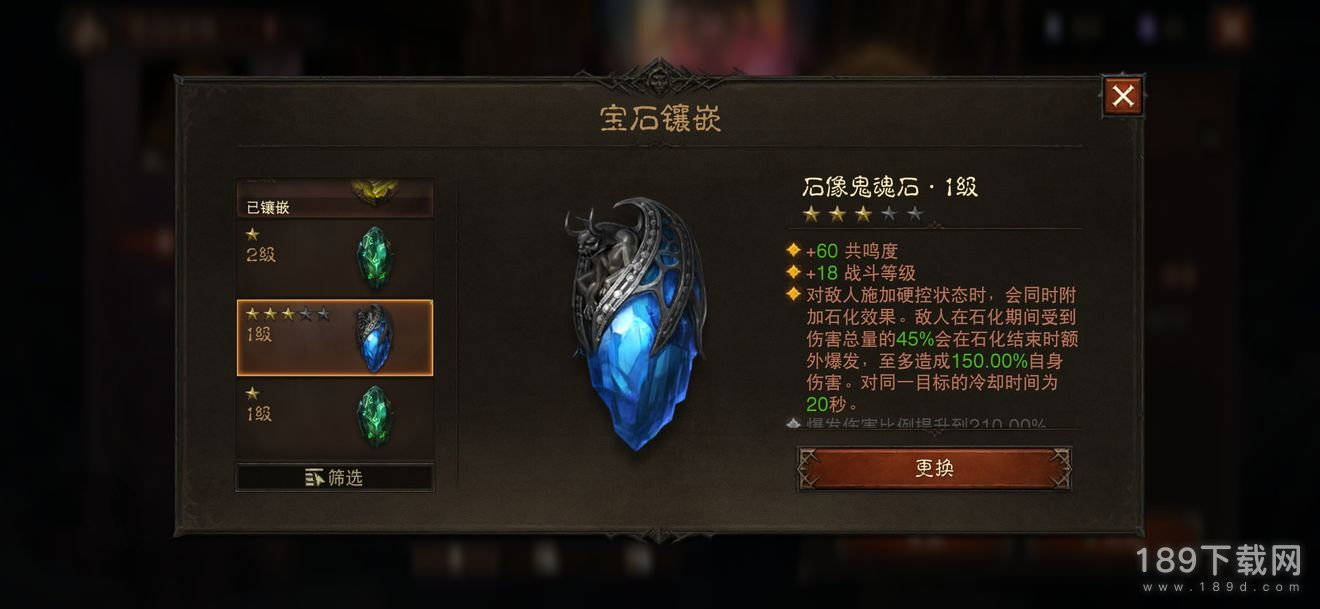Open the 筛选 filter option
Image resolution: width=1320 pixels, height=609 pixels.
(x=335, y=478)
